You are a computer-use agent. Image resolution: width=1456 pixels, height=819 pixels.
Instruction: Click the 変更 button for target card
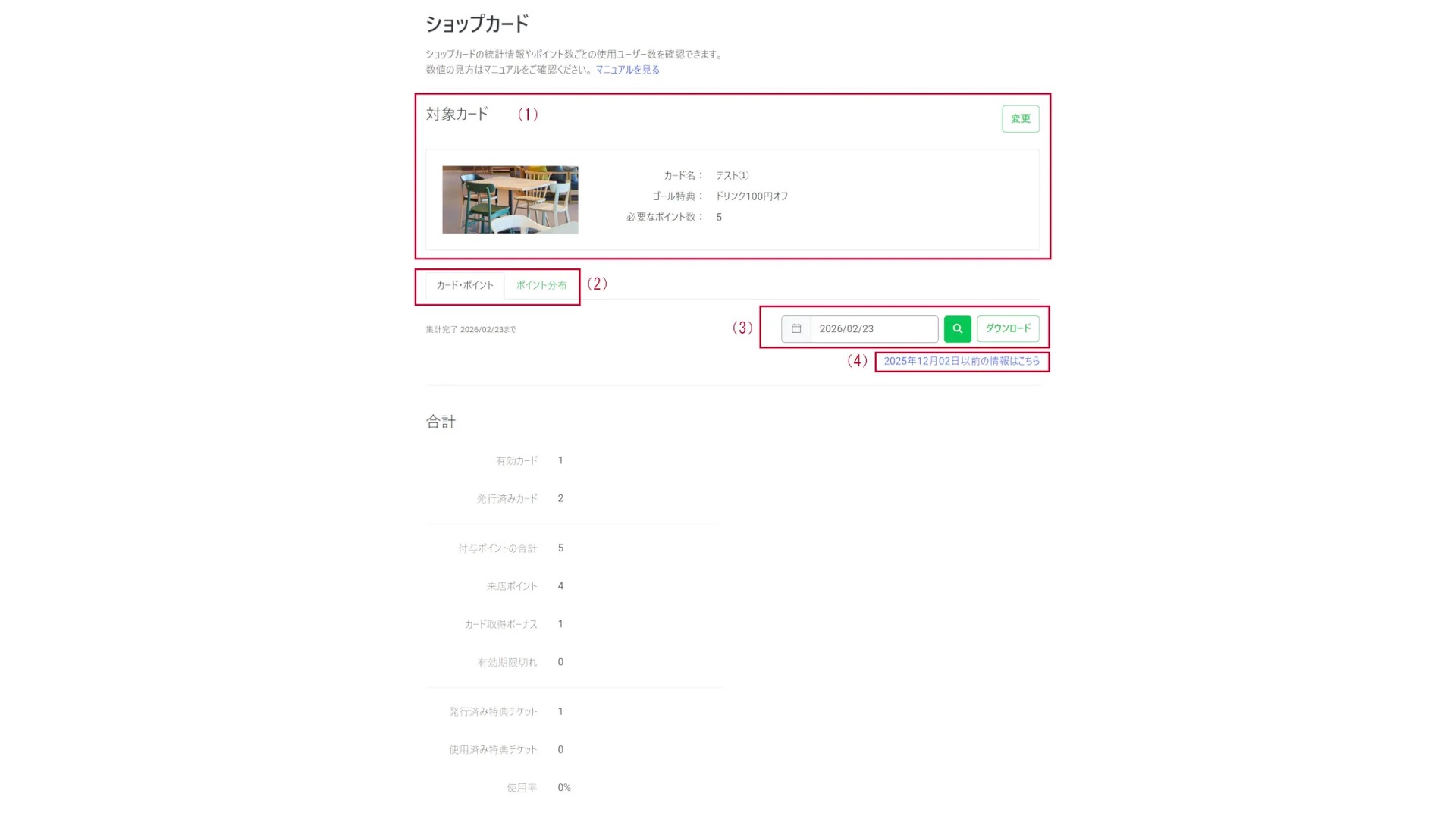1020,119
